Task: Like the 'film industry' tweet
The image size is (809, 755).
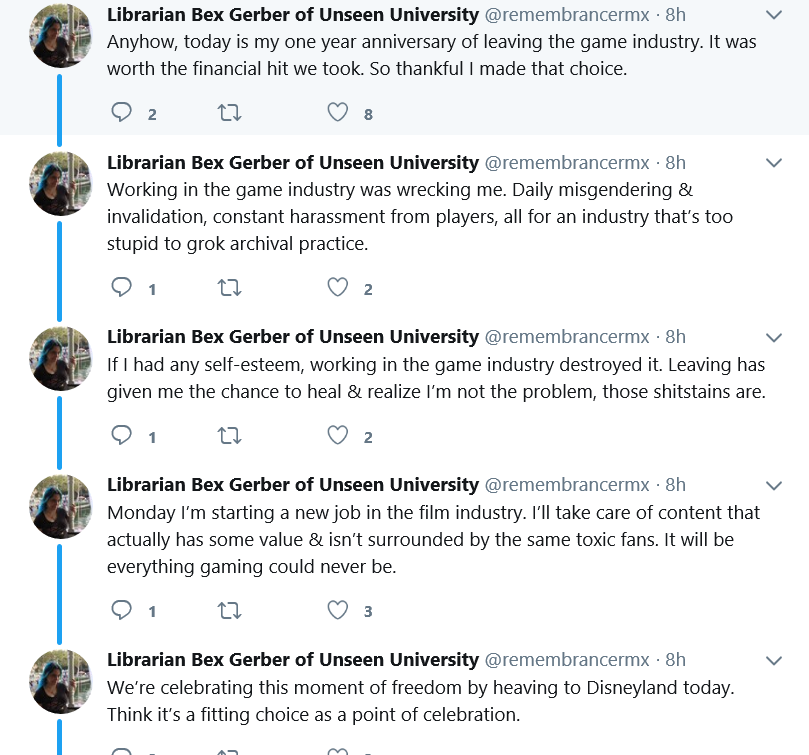Action: pos(338,609)
